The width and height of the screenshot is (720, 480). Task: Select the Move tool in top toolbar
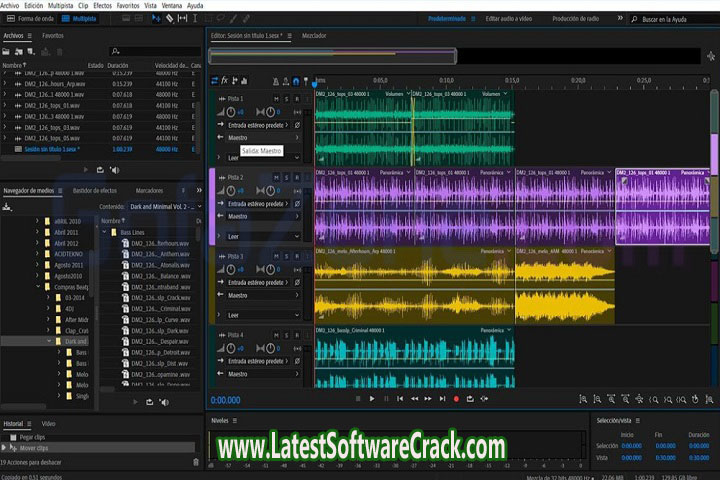click(x=156, y=18)
